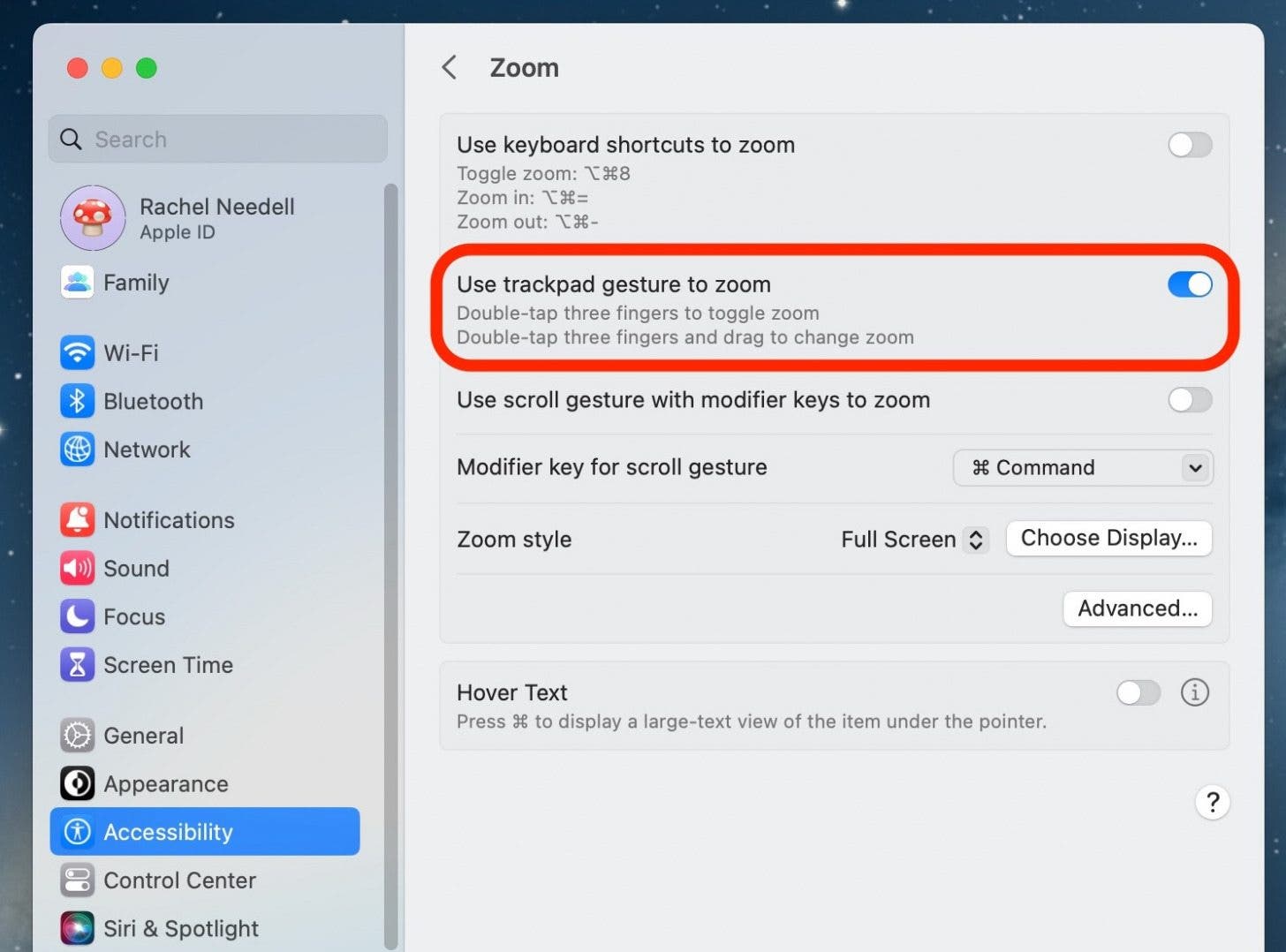Screen dimensions: 1286x952
Task: Select Control Center in sidebar
Action: [x=179, y=880]
